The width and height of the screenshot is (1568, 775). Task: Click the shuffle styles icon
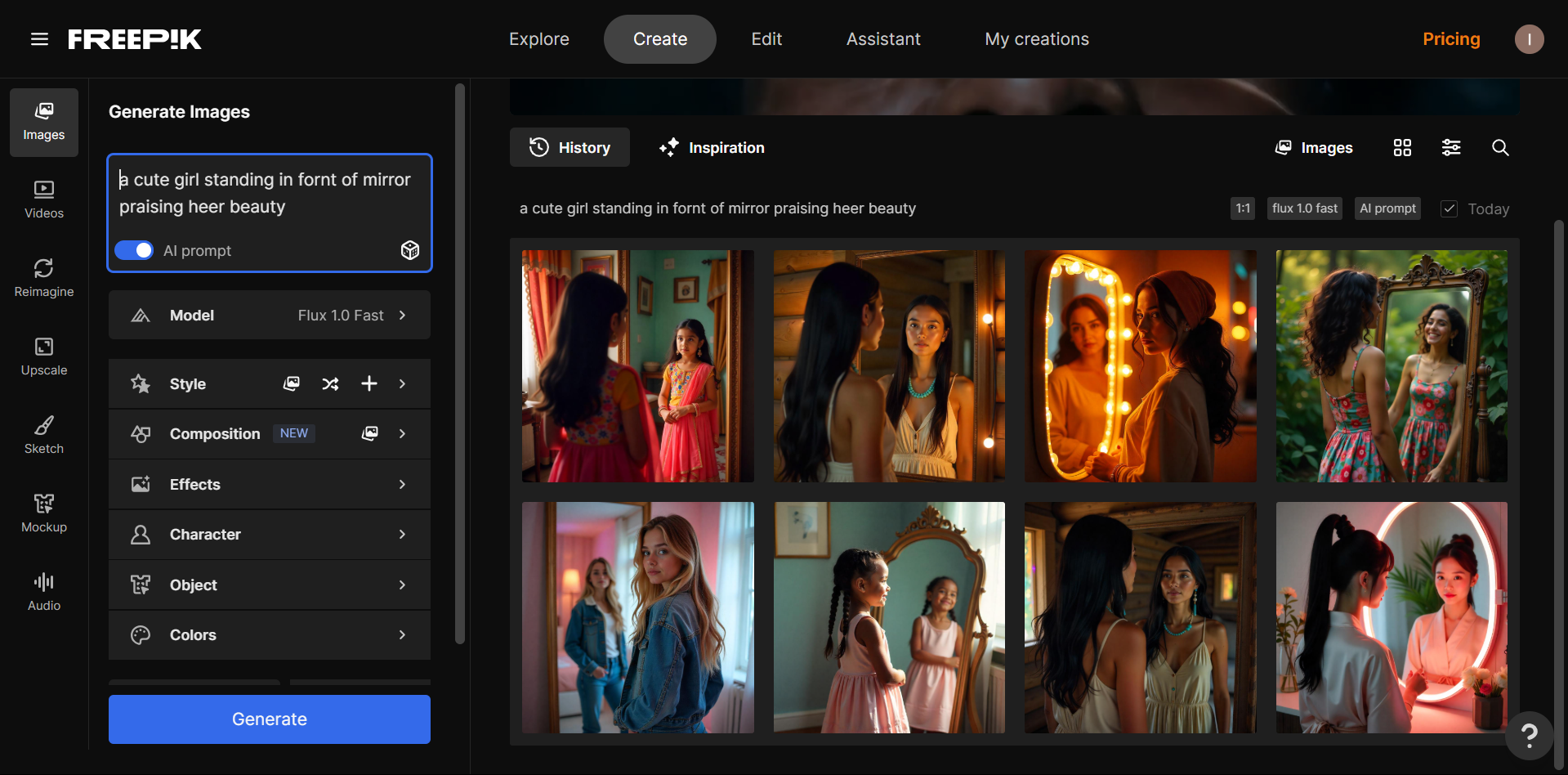tap(330, 383)
